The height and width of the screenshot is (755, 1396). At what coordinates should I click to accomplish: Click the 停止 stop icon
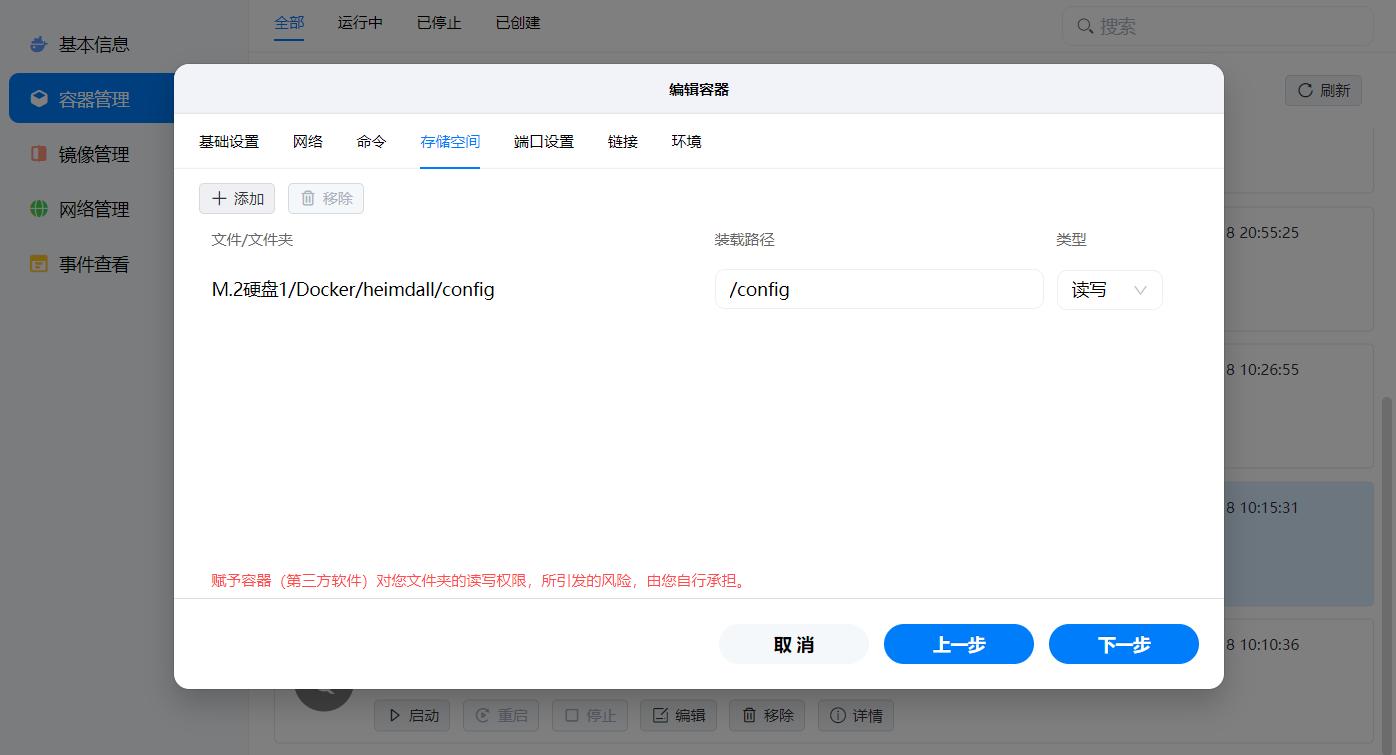(572, 715)
